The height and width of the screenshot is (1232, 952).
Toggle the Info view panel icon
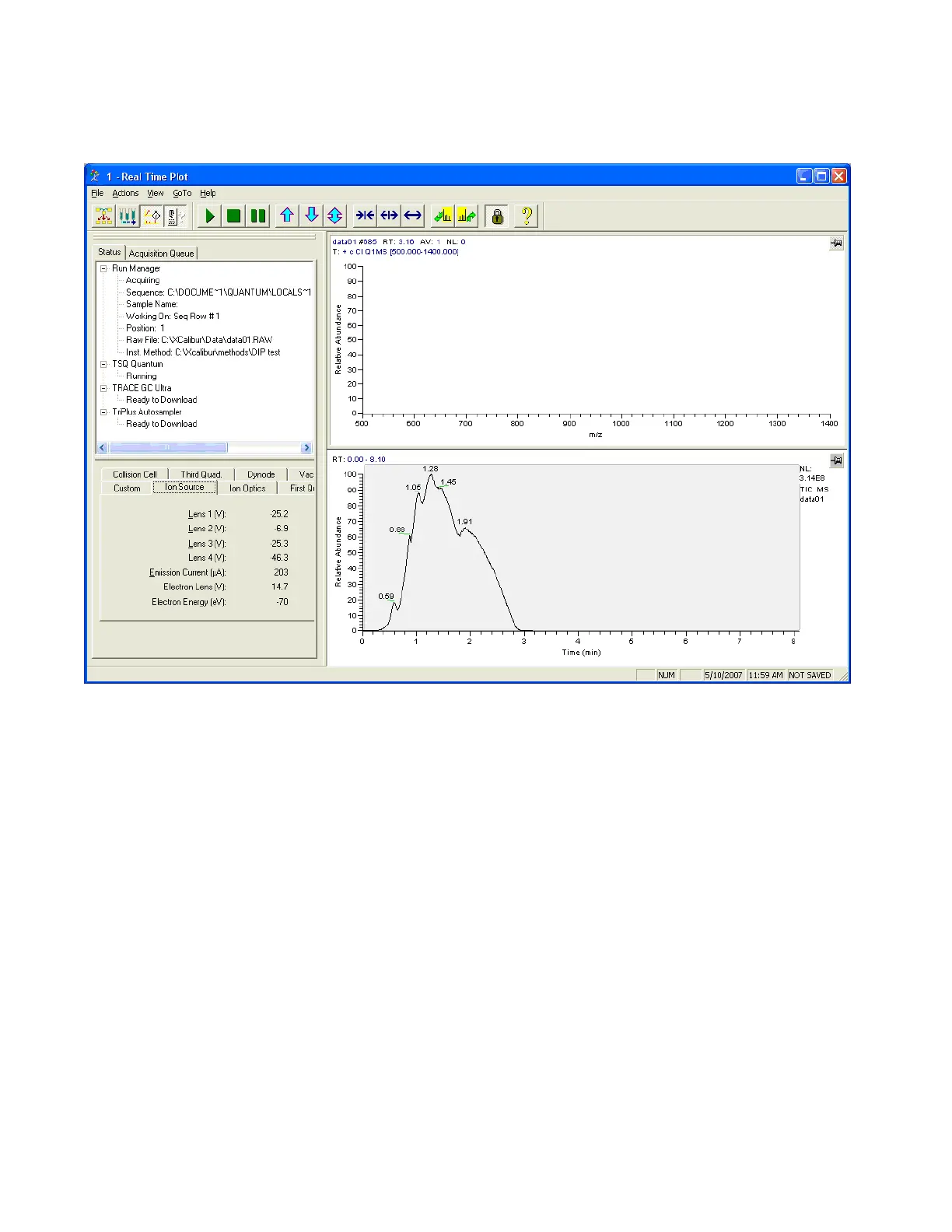tap(177, 216)
